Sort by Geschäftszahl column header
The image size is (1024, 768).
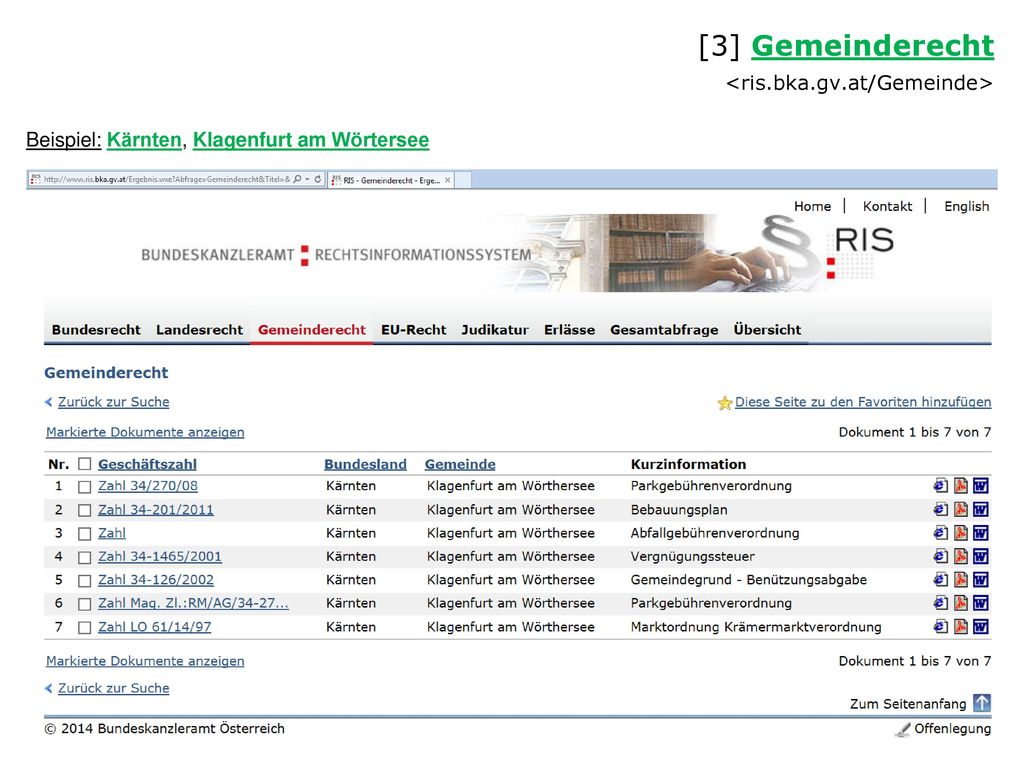coord(148,464)
